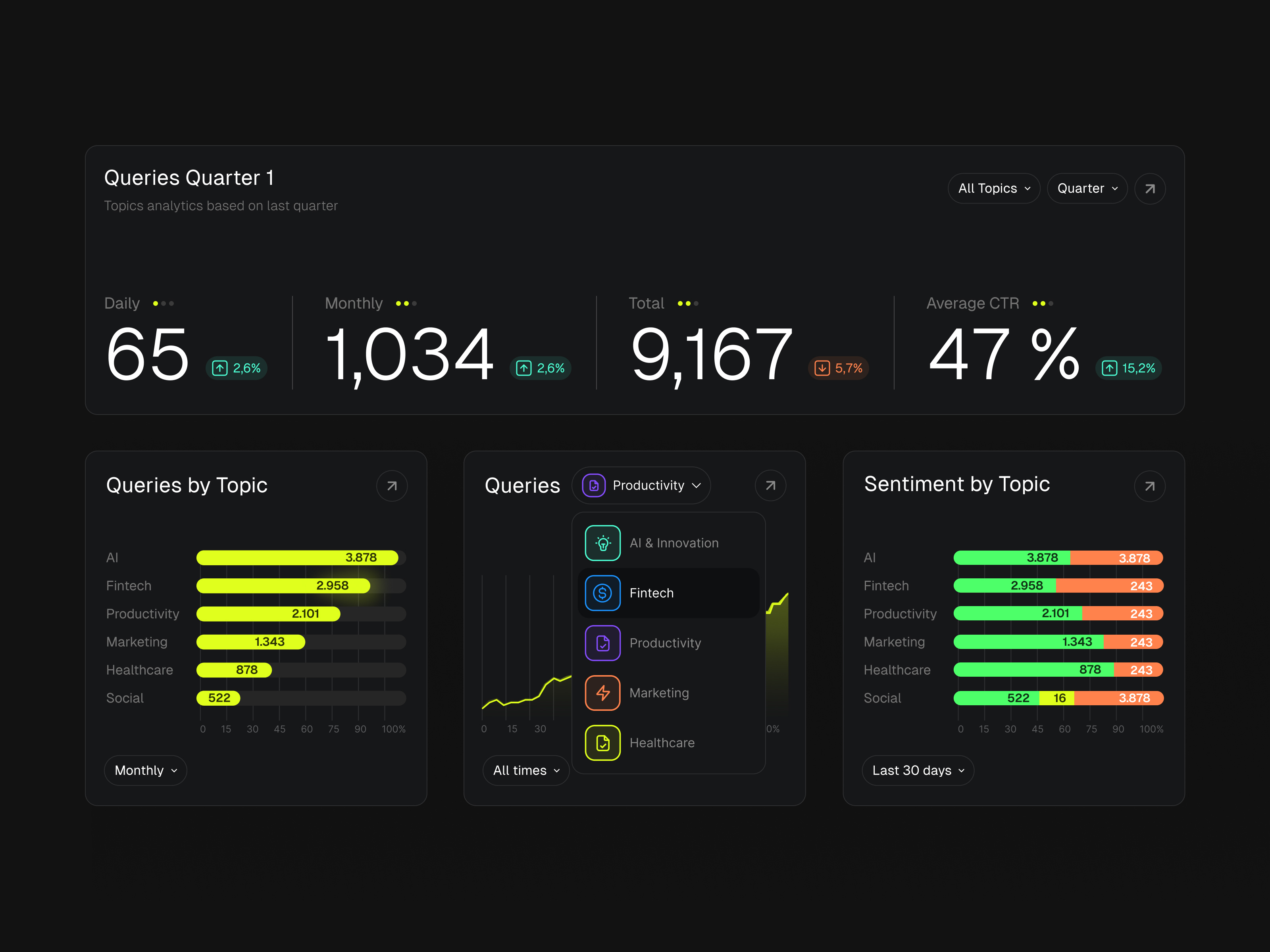Select the Healthcare checklist icon
The image size is (1270, 952).
[602, 743]
